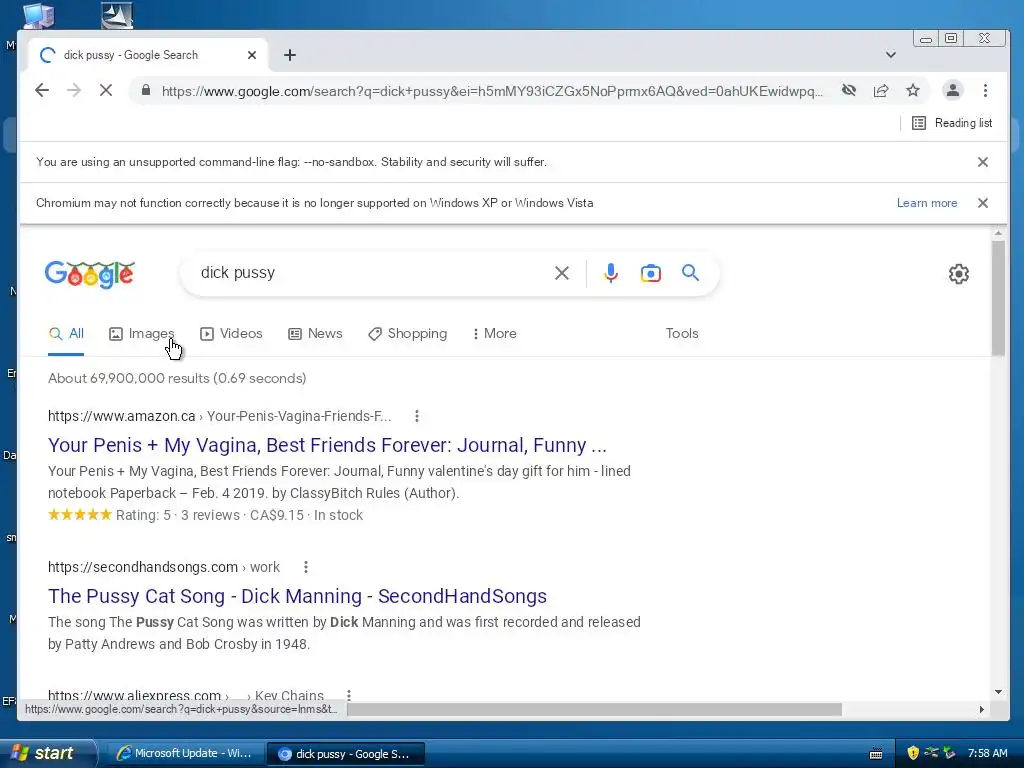Select the All results tab

(66, 334)
